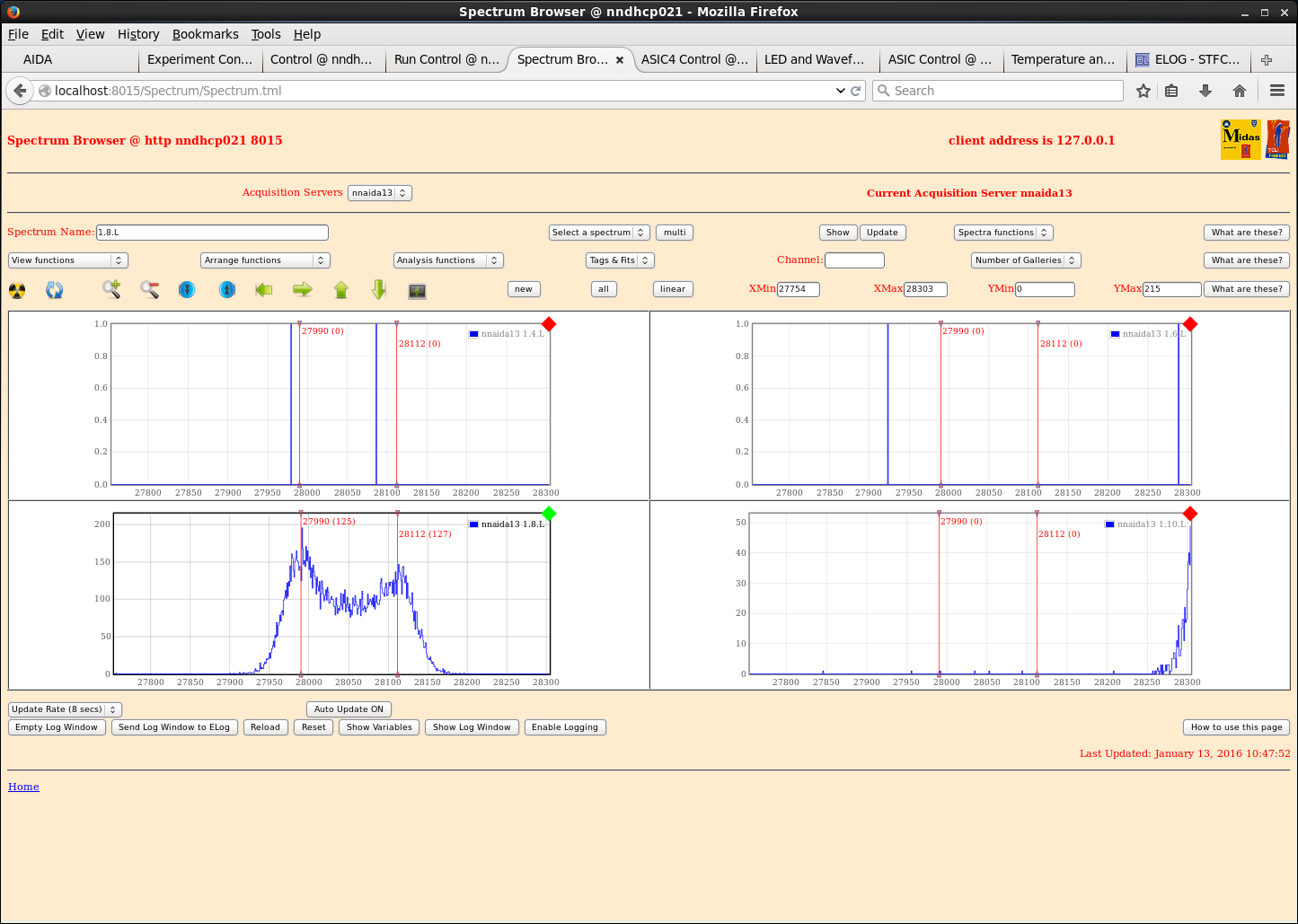Click the zoom out magnifier icon
Image resolution: width=1298 pixels, height=924 pixels.
click(x=149, y=289)
